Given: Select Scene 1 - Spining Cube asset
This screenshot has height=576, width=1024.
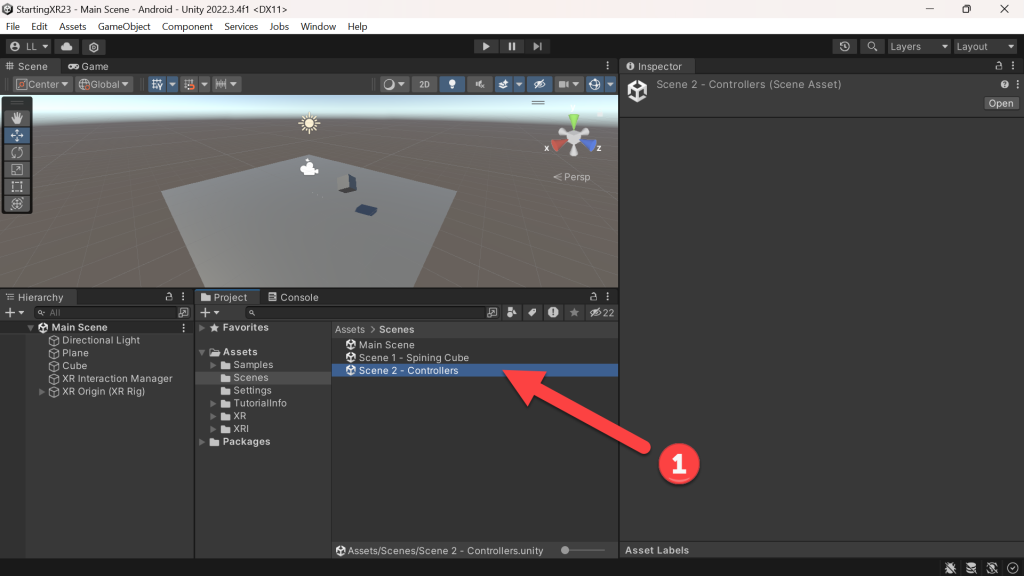Looking at the screenshot, I should [x=475, y=358].
